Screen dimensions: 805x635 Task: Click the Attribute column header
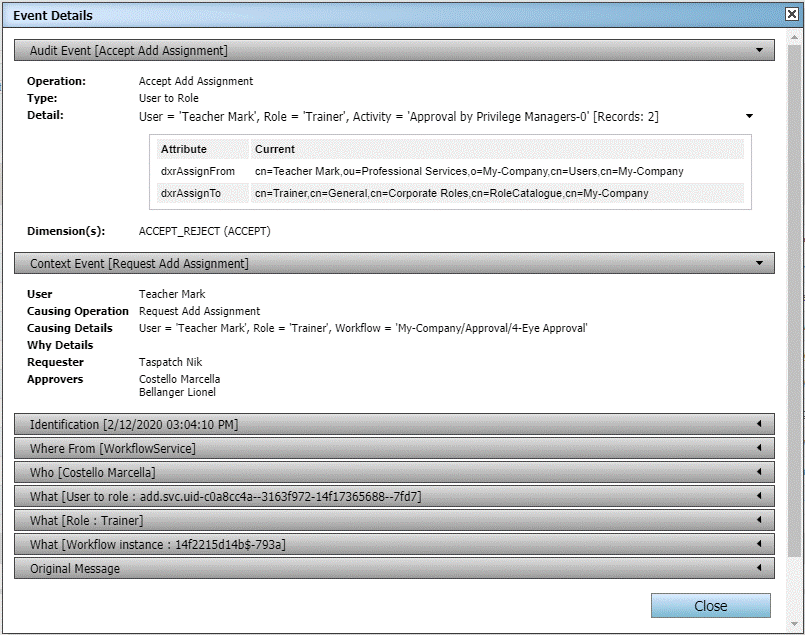[184, 149]
